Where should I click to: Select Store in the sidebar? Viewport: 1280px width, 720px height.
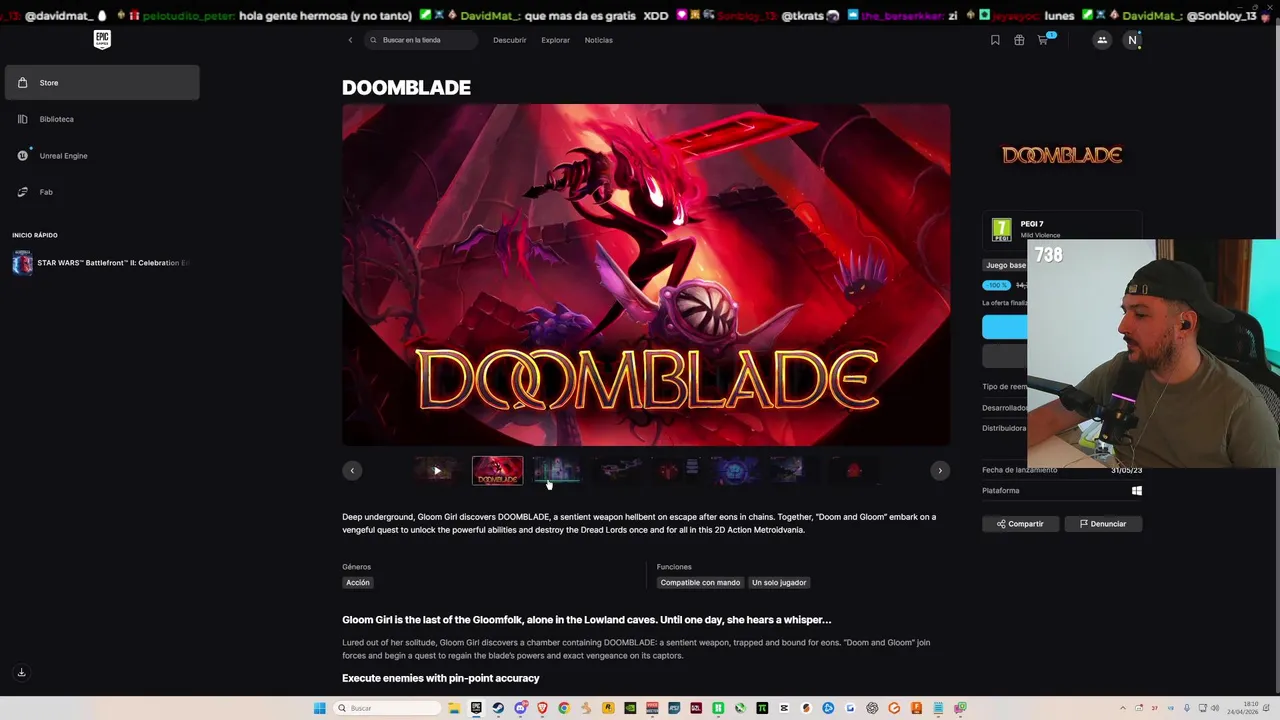tap(102, 83)
